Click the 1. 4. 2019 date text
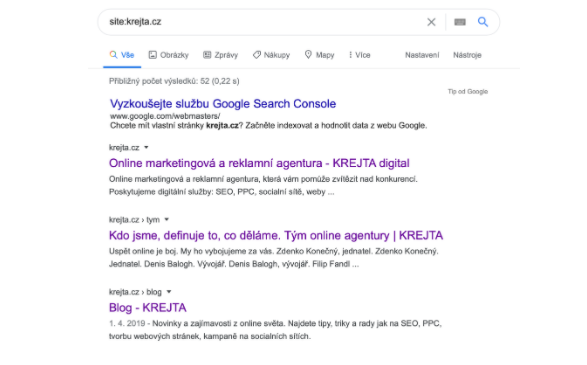587x365 pixels. tap(127, 323)
